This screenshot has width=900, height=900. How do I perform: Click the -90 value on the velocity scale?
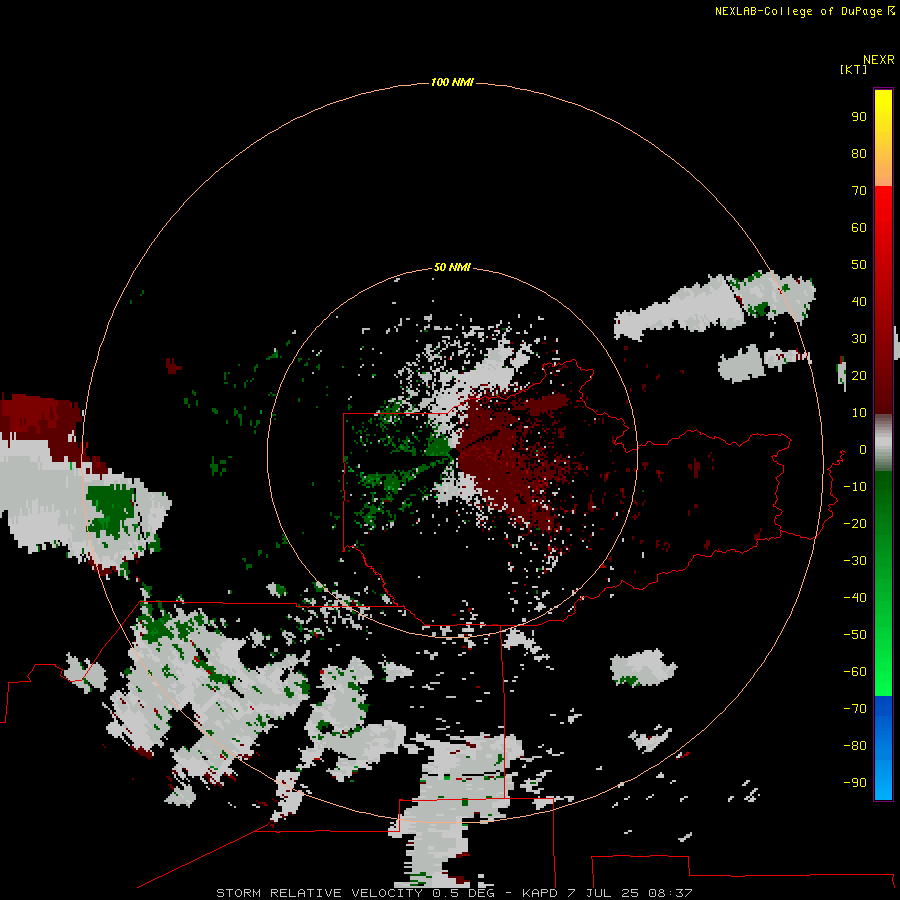pos(855,783)
